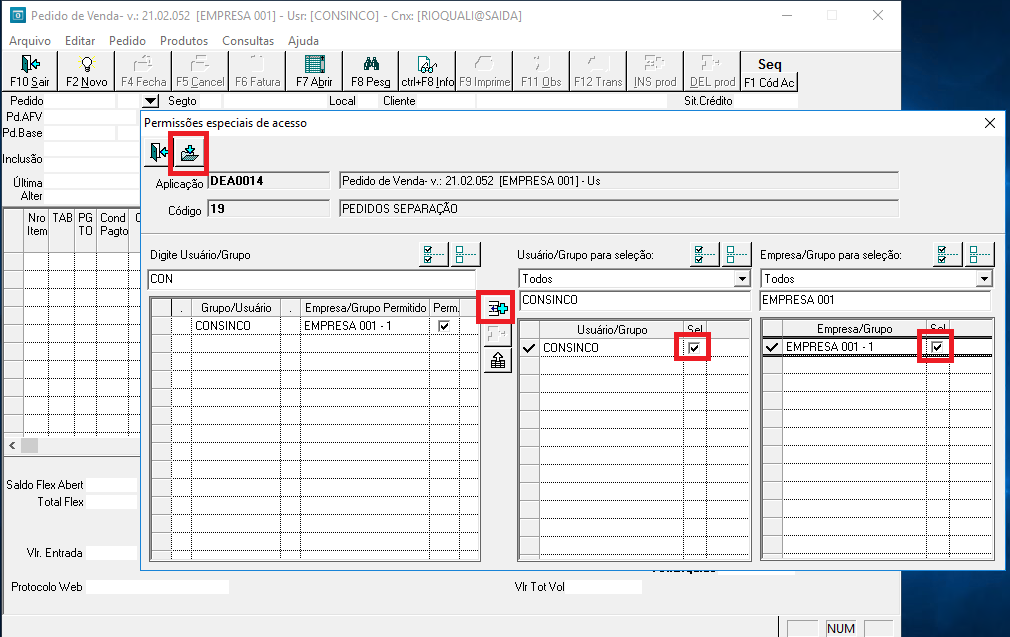Toggle Perm. checkbox for CONSINCO row

pyautogui.click(x=444, y=326)
